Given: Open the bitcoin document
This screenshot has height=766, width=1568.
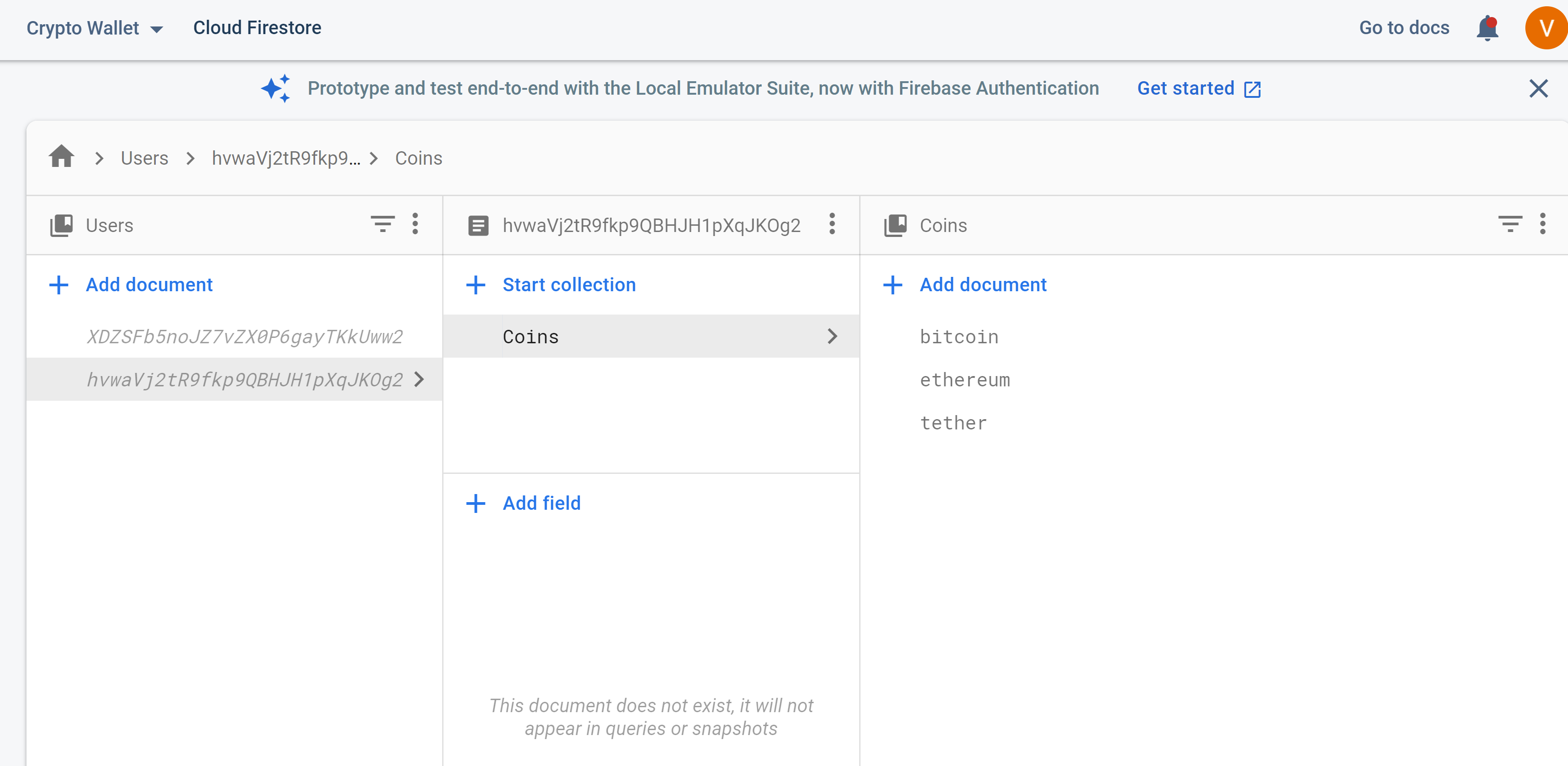Looking at the screenshot, I should click(x=959, y=337).
